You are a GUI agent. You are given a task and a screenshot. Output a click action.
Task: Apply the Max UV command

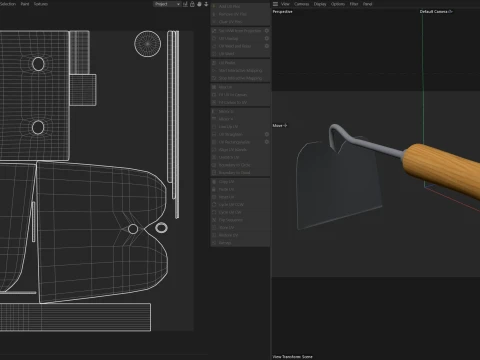click(240, 87)
